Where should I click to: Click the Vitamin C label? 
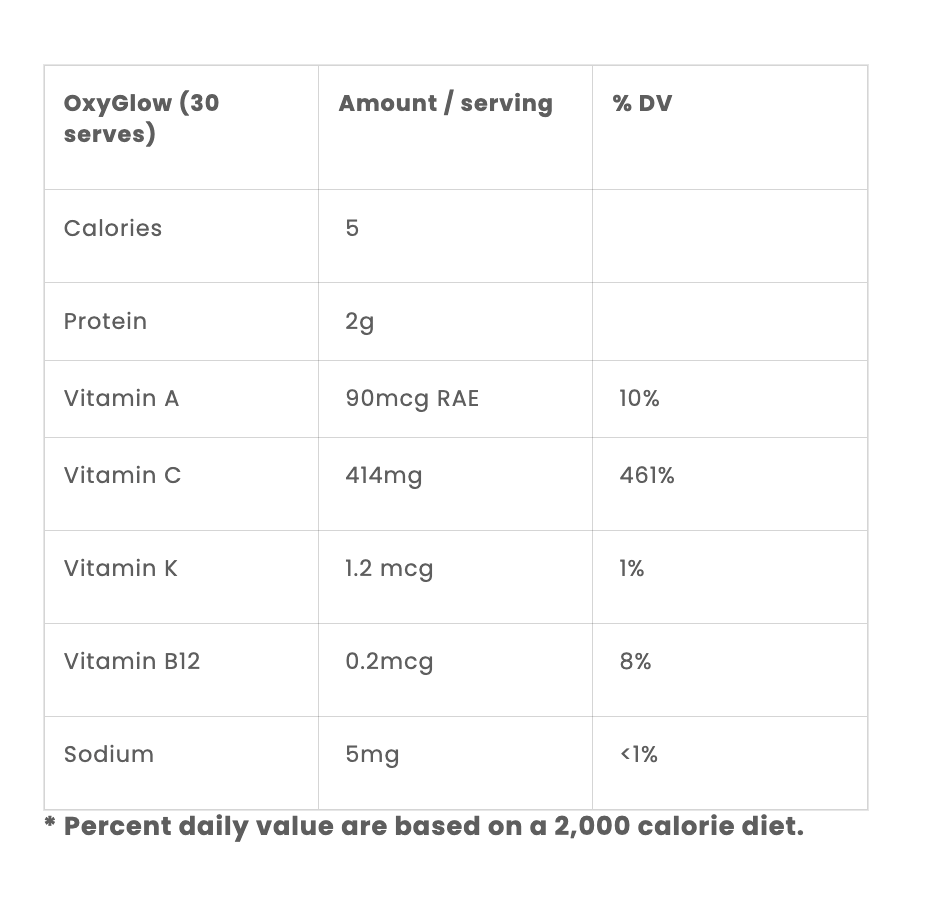pyautogui.click(x=122, y=476)
